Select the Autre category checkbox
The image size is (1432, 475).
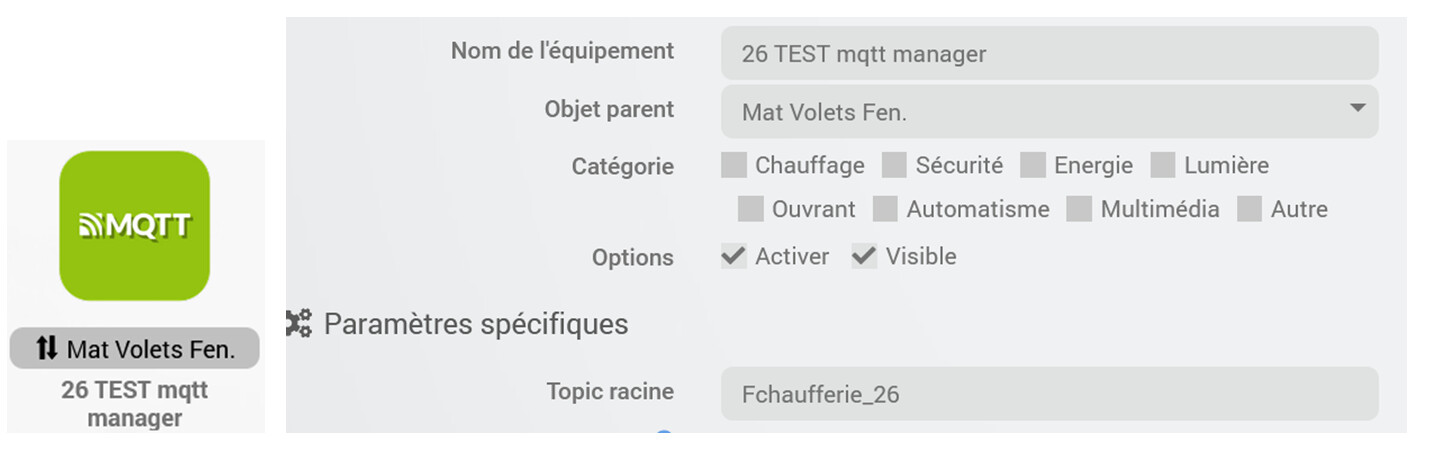(1249, 209)
